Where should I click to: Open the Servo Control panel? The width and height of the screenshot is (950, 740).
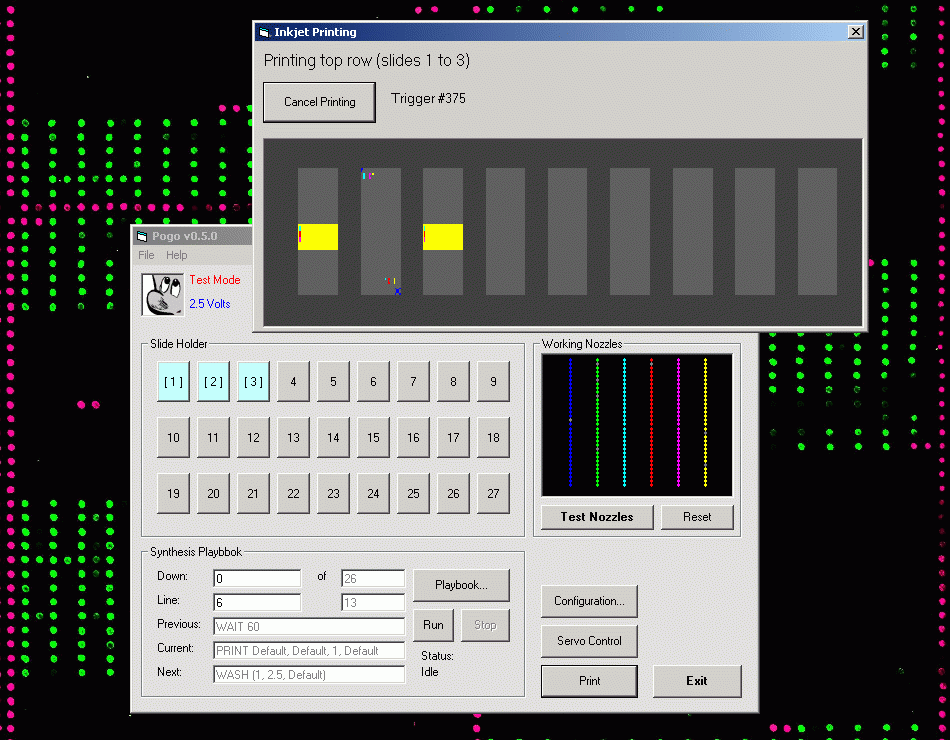(589, 641)
